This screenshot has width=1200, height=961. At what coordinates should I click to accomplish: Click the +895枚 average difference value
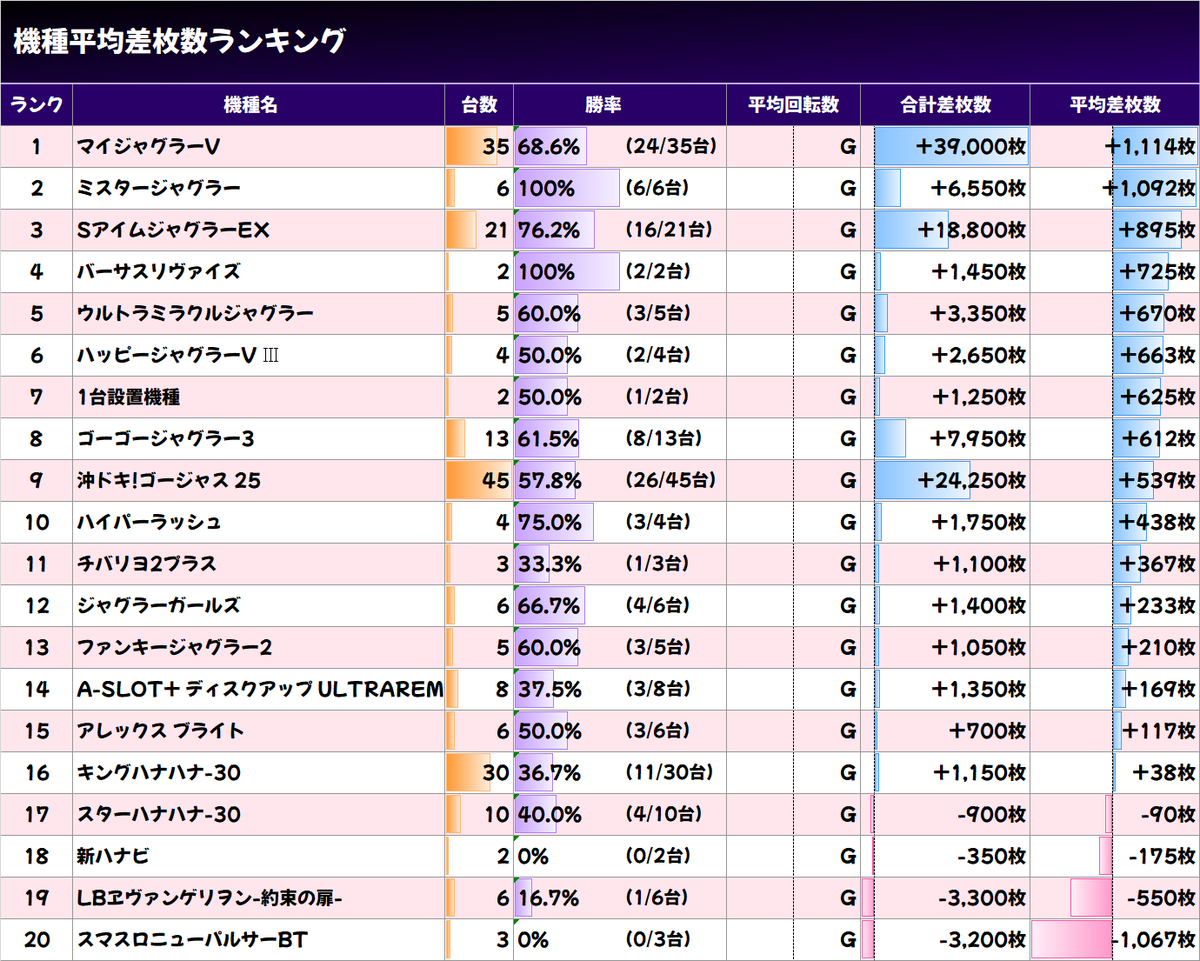pyautogui.click(x=1157, y=230)
